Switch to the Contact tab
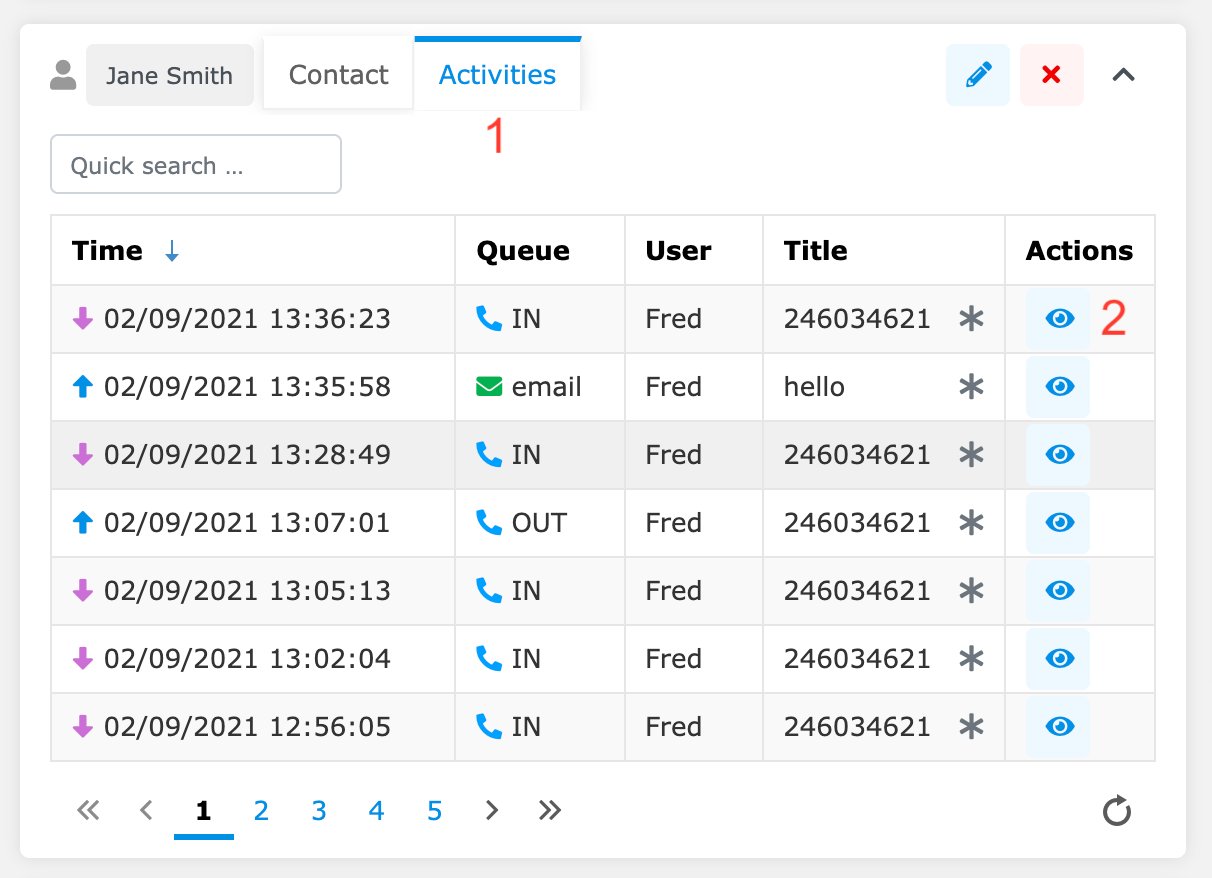1212x878 pixels. coord(337,73)
